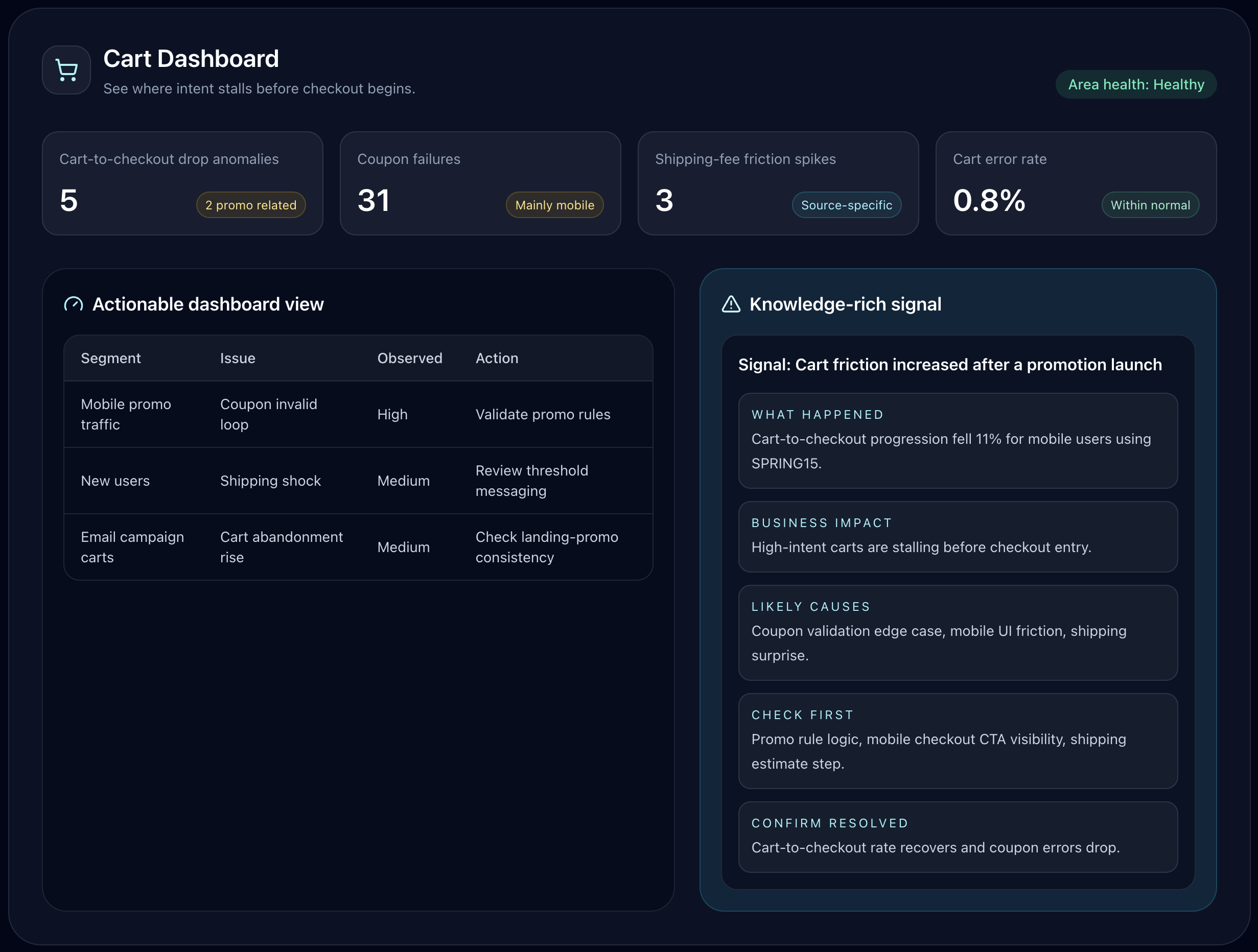
Task: Click the Review threshold messaging action
Action: point(531,481)
